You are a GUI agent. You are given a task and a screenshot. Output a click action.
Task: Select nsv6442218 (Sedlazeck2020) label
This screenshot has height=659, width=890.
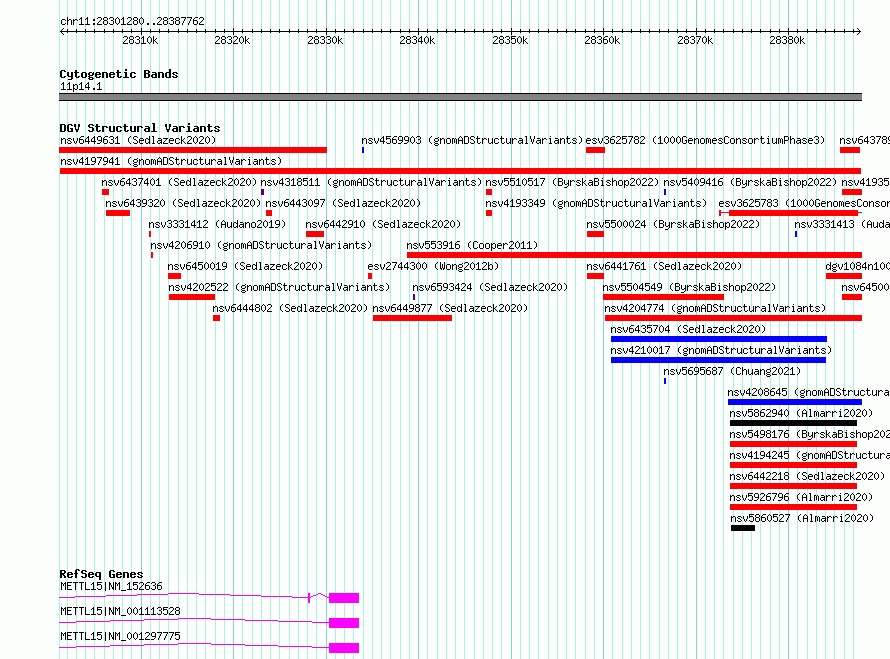(807, 476)
